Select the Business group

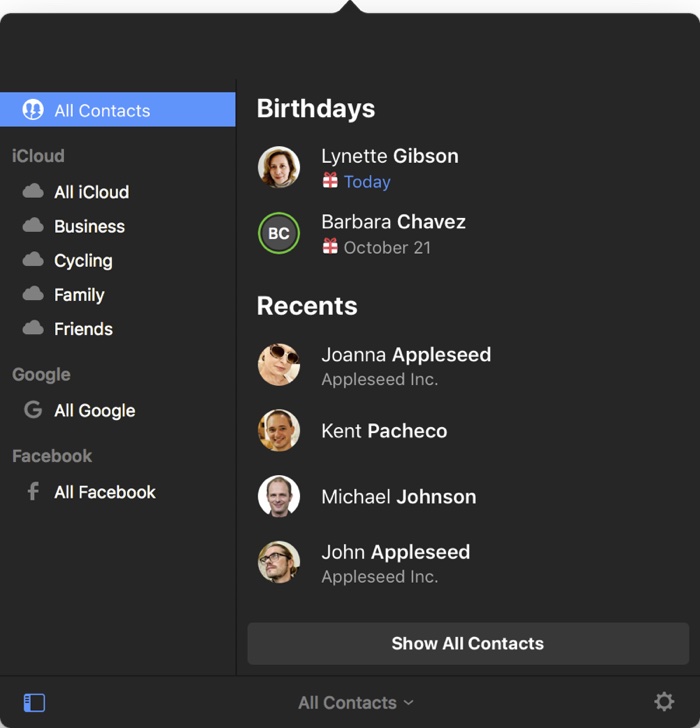(89, 227)
